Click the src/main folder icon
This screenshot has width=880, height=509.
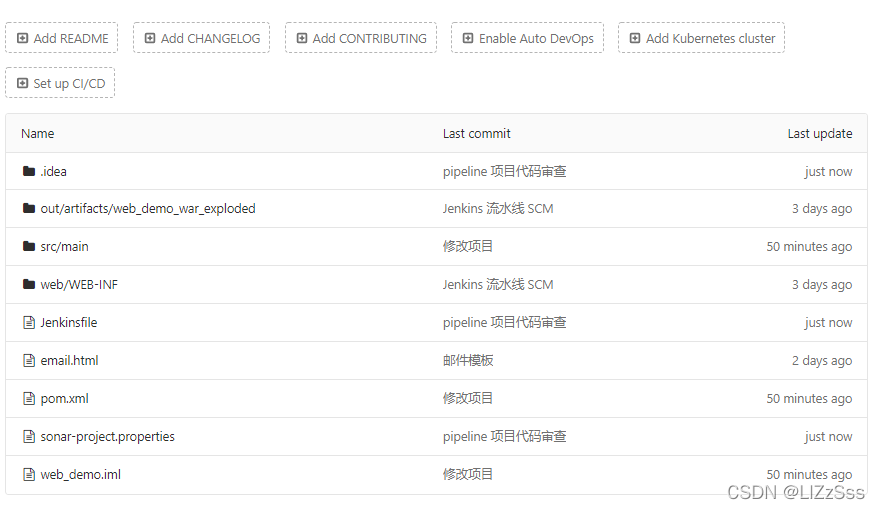[x=29, y=247]
